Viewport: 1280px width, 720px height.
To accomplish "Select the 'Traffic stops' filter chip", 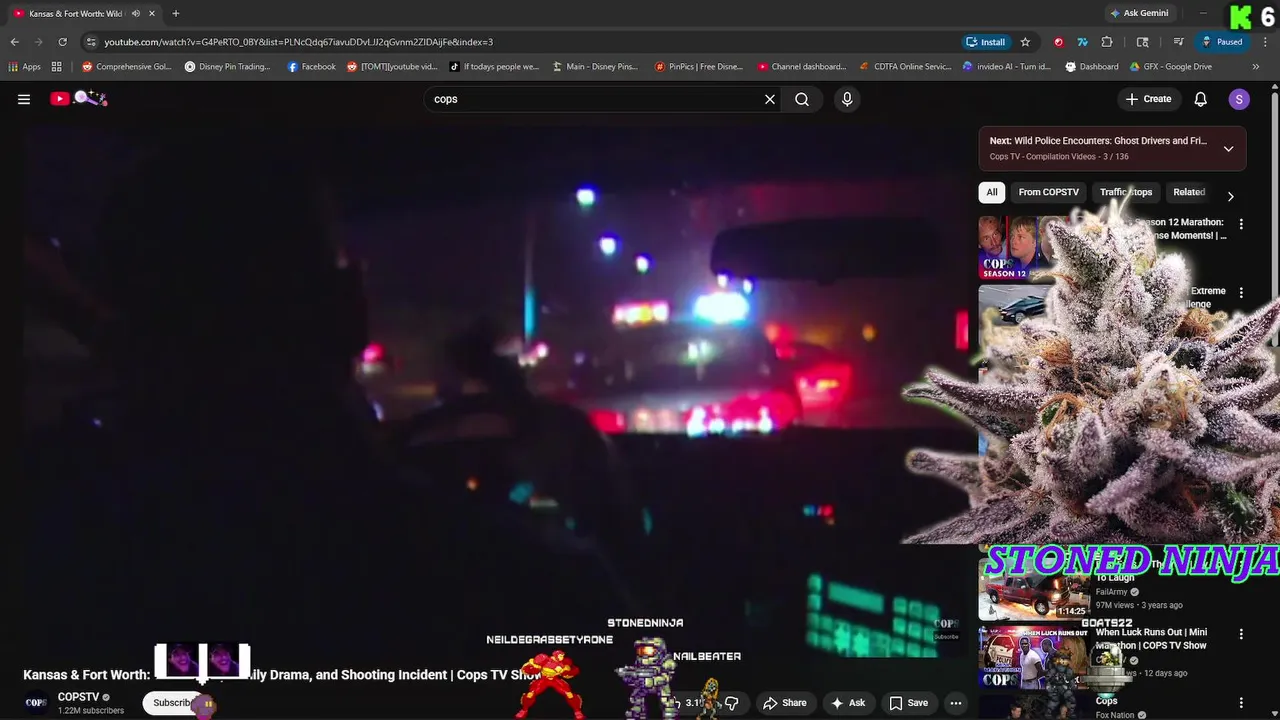I will click(x=1126, y=192).
